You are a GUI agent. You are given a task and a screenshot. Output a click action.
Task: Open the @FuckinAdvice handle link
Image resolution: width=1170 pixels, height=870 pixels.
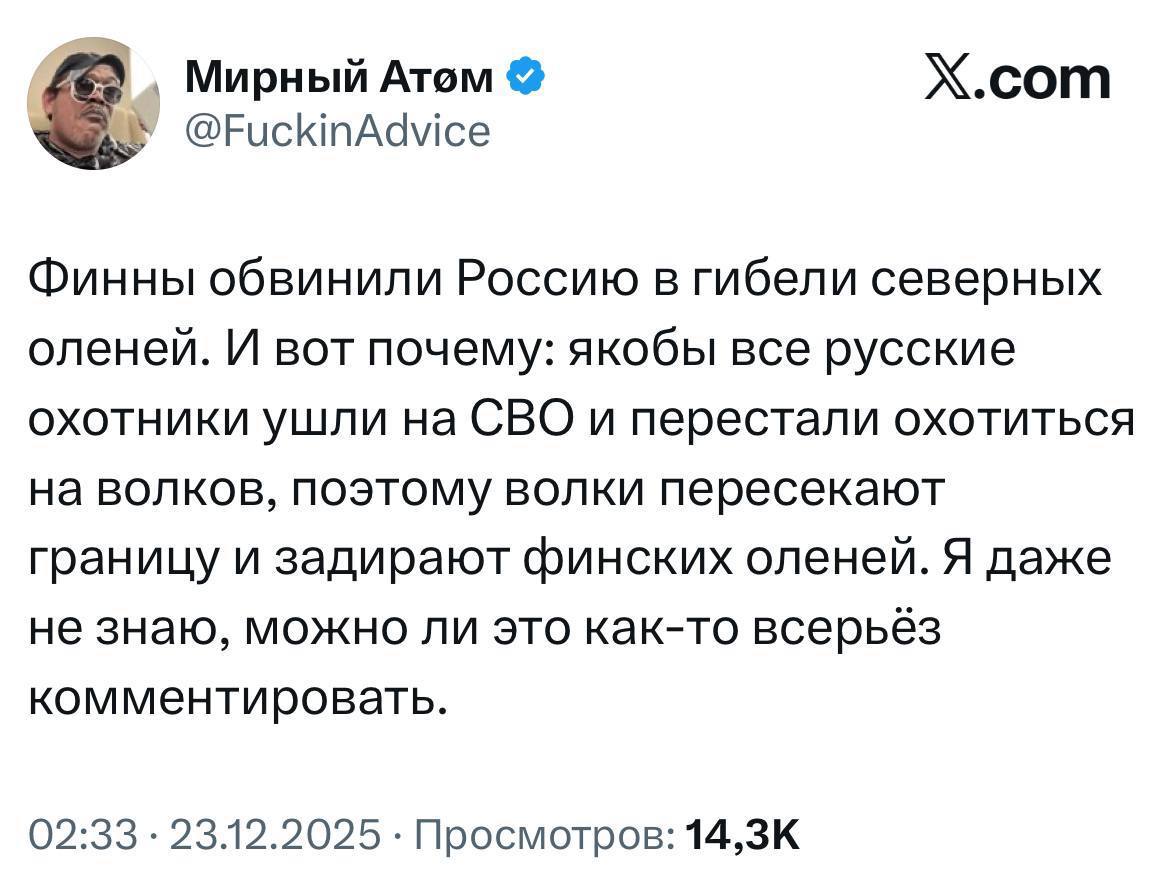338,130
